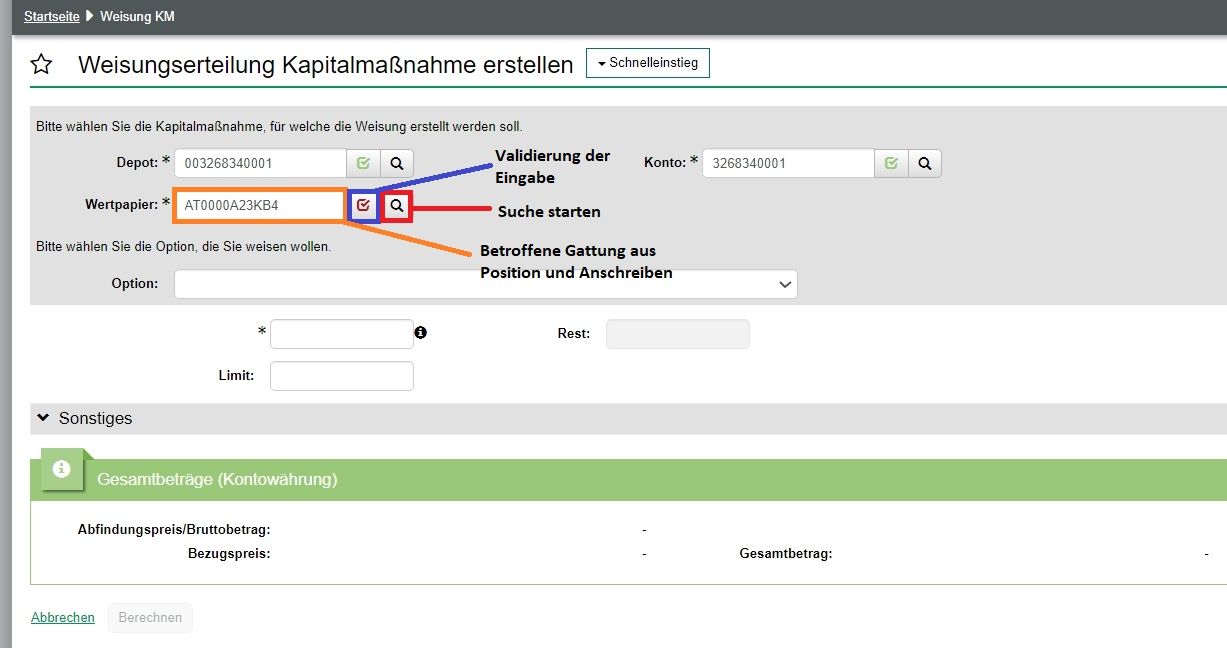Validate the Wertpapier input with check icon
This screenshot has height=648, width=1227.
(363, 205)
